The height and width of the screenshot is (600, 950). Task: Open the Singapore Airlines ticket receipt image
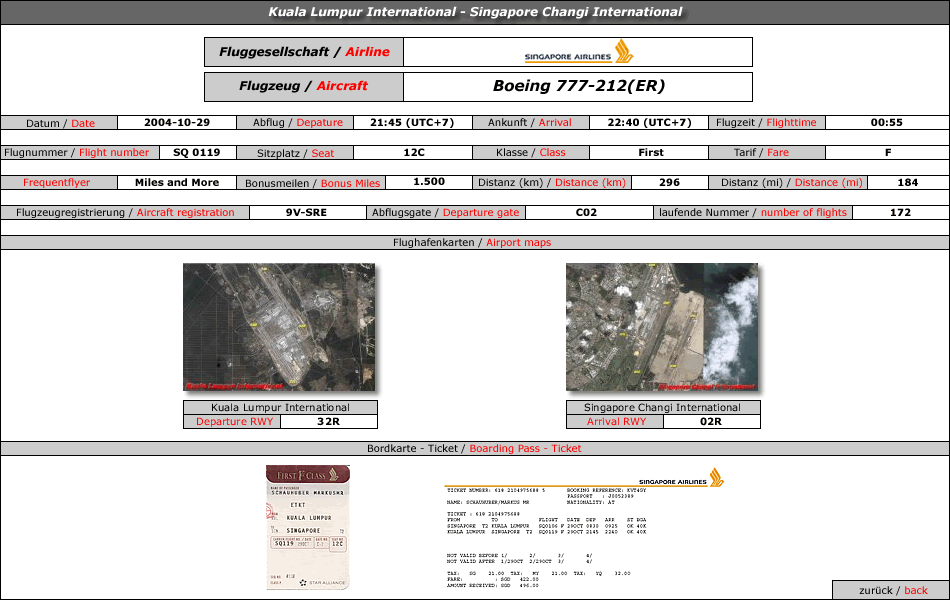[585, 528]
